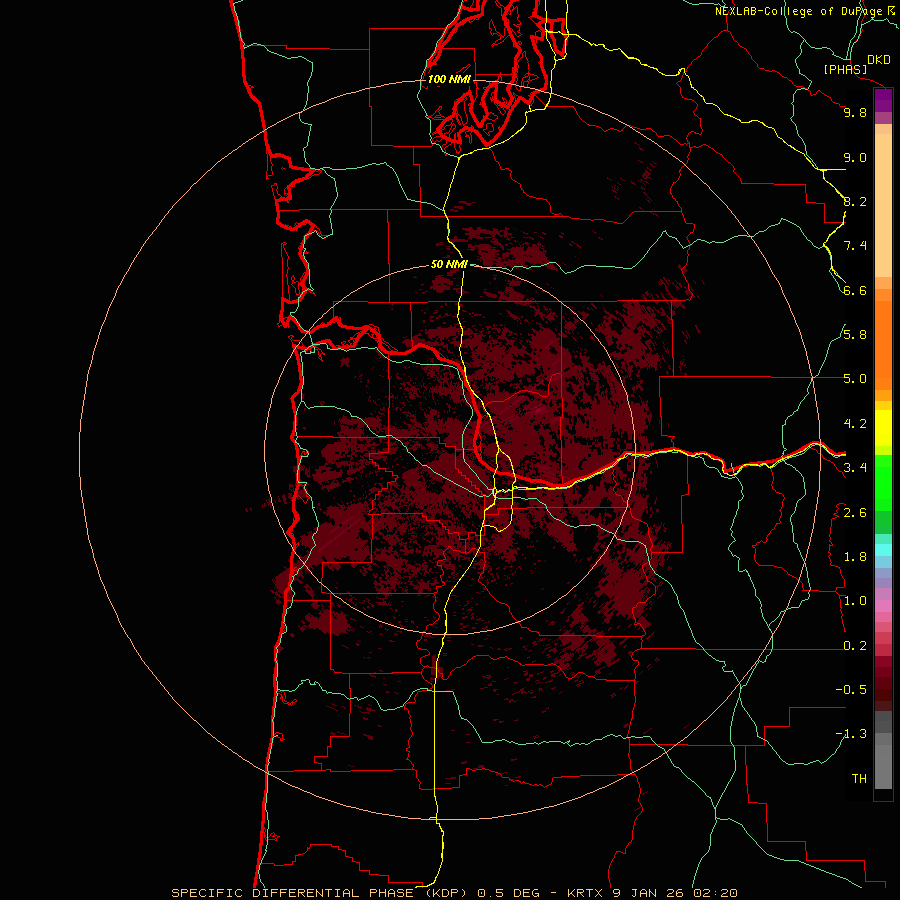Screen dimensions: 900x900
Task: Click the -0.5 value on the color scale
Action: click(x=851, y=689)
